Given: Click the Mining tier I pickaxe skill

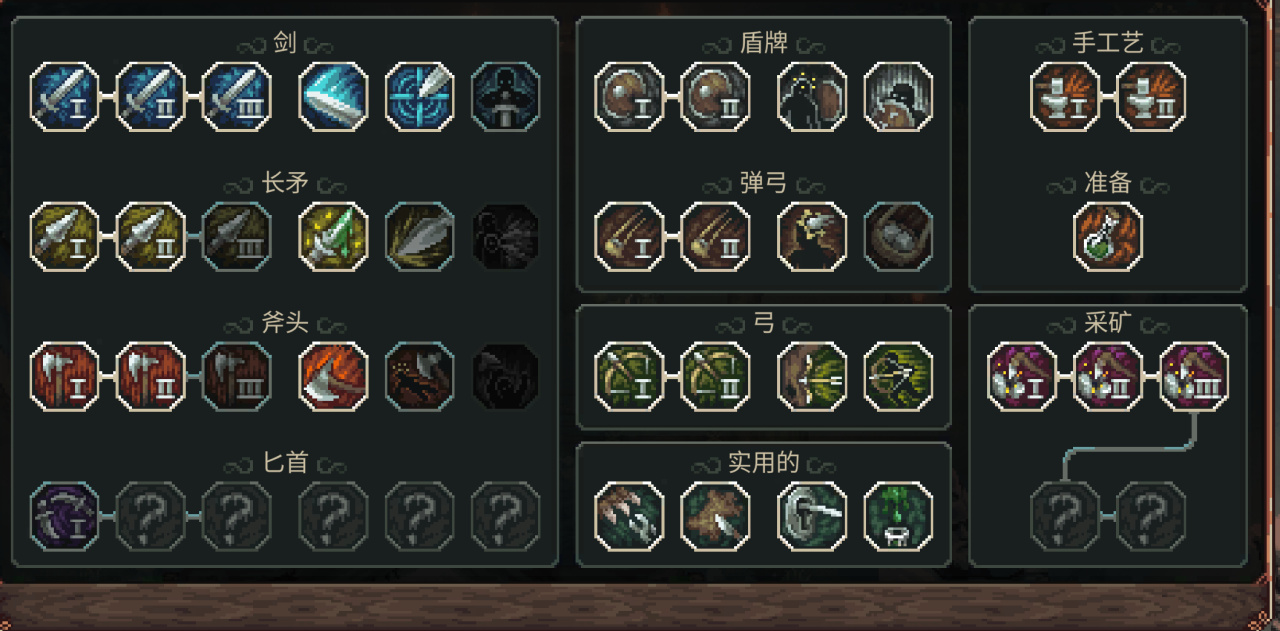Looking at the screenshot, I should click(1022, 377).
